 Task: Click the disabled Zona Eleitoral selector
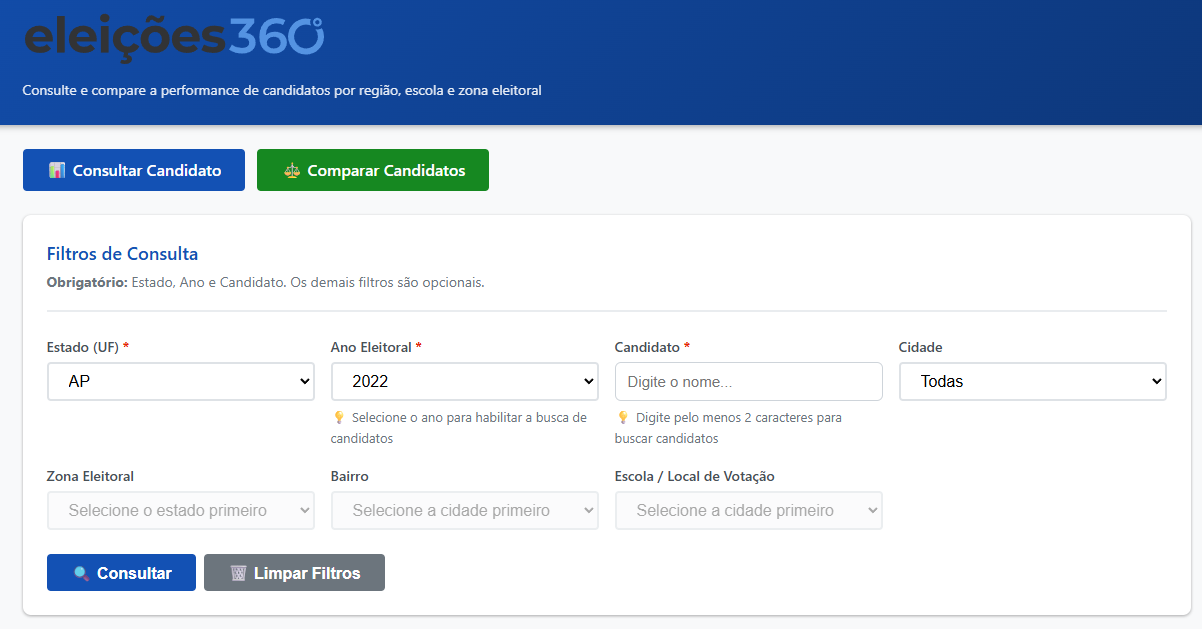click(x=180, y=510)
